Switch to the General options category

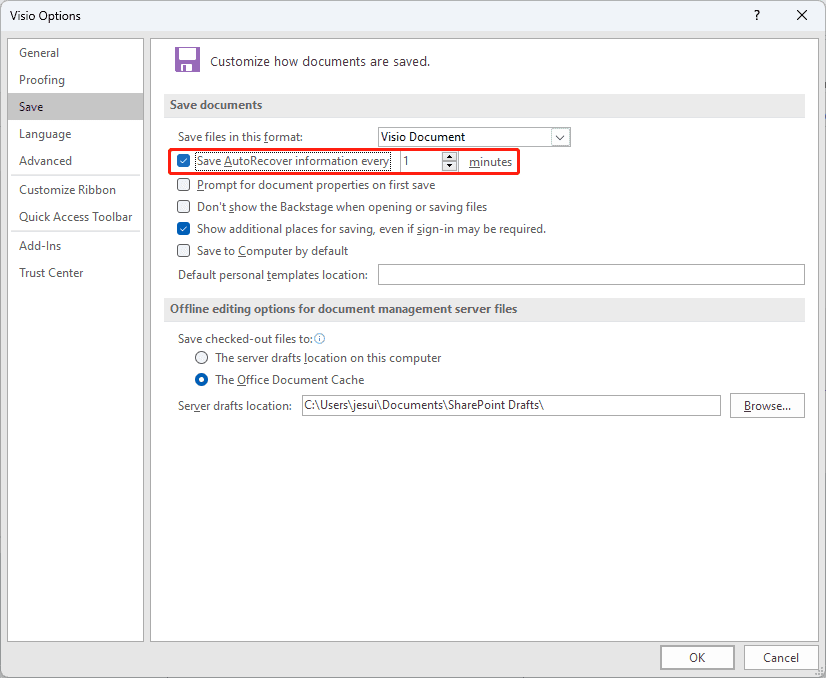click(x=39, y=53)
